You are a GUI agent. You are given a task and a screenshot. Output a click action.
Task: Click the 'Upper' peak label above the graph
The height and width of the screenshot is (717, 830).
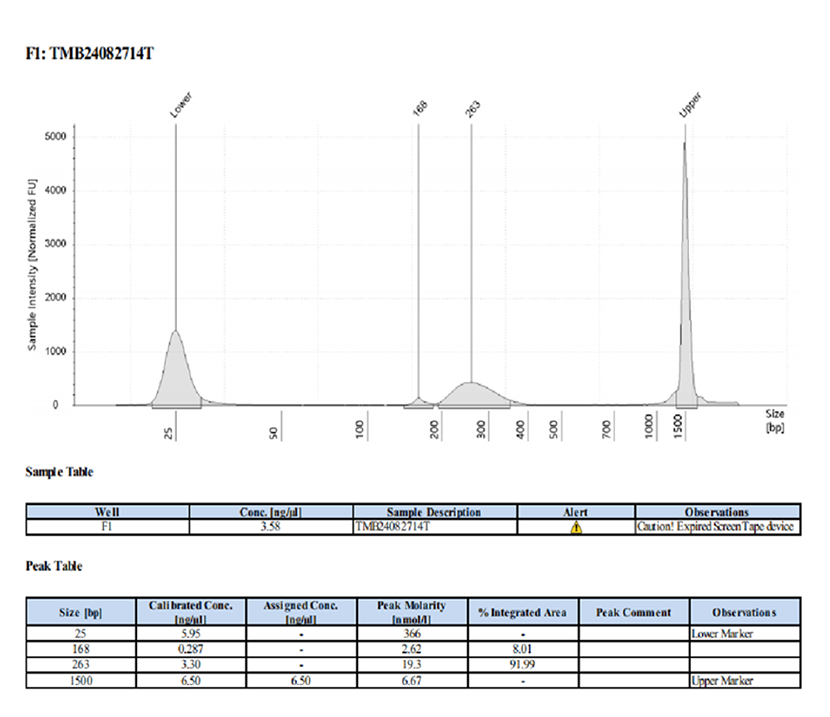pyautogui.click(x=690, y=105)
